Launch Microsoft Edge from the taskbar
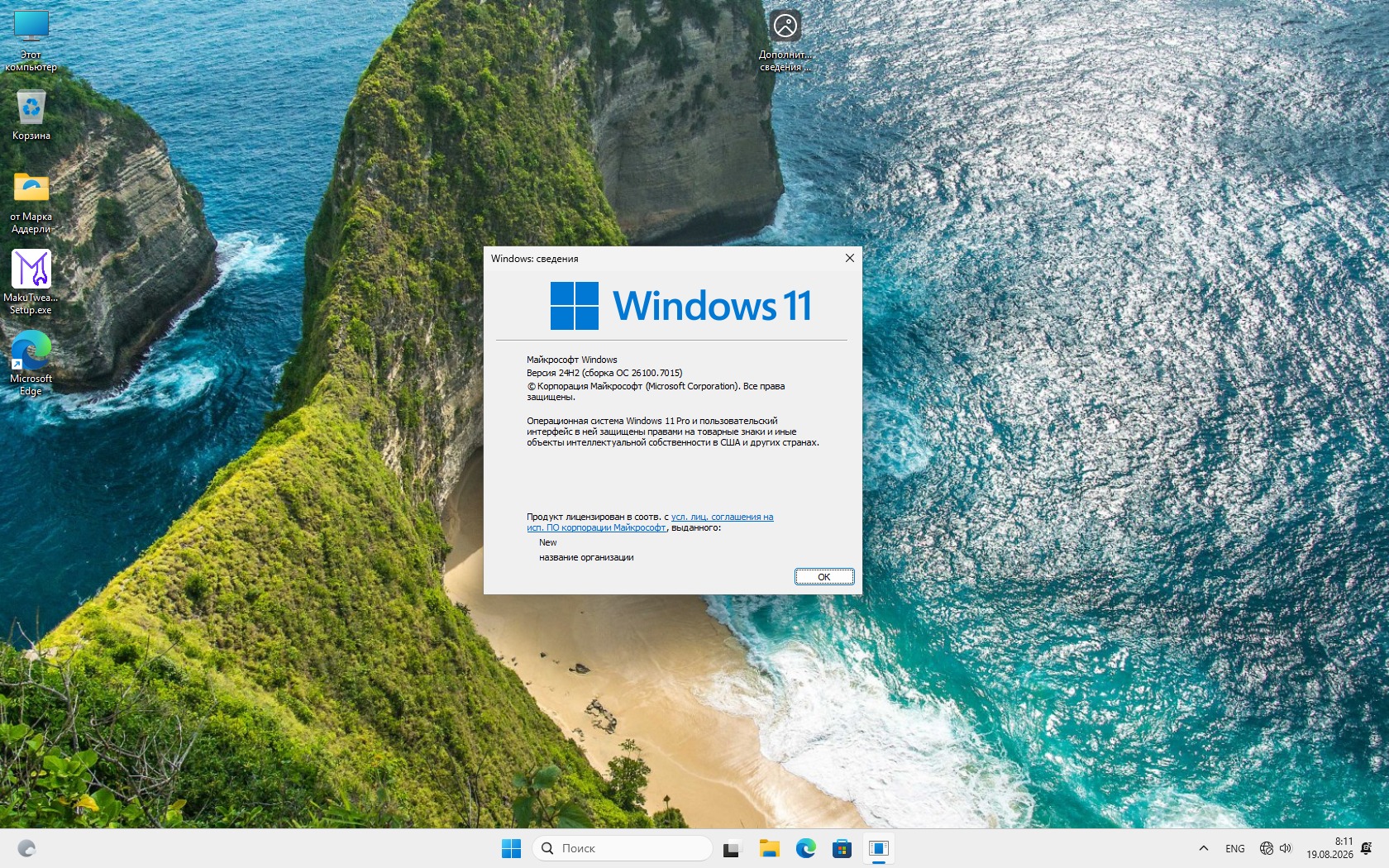This screenshot has width=1389, height=868. coord(806,848)
